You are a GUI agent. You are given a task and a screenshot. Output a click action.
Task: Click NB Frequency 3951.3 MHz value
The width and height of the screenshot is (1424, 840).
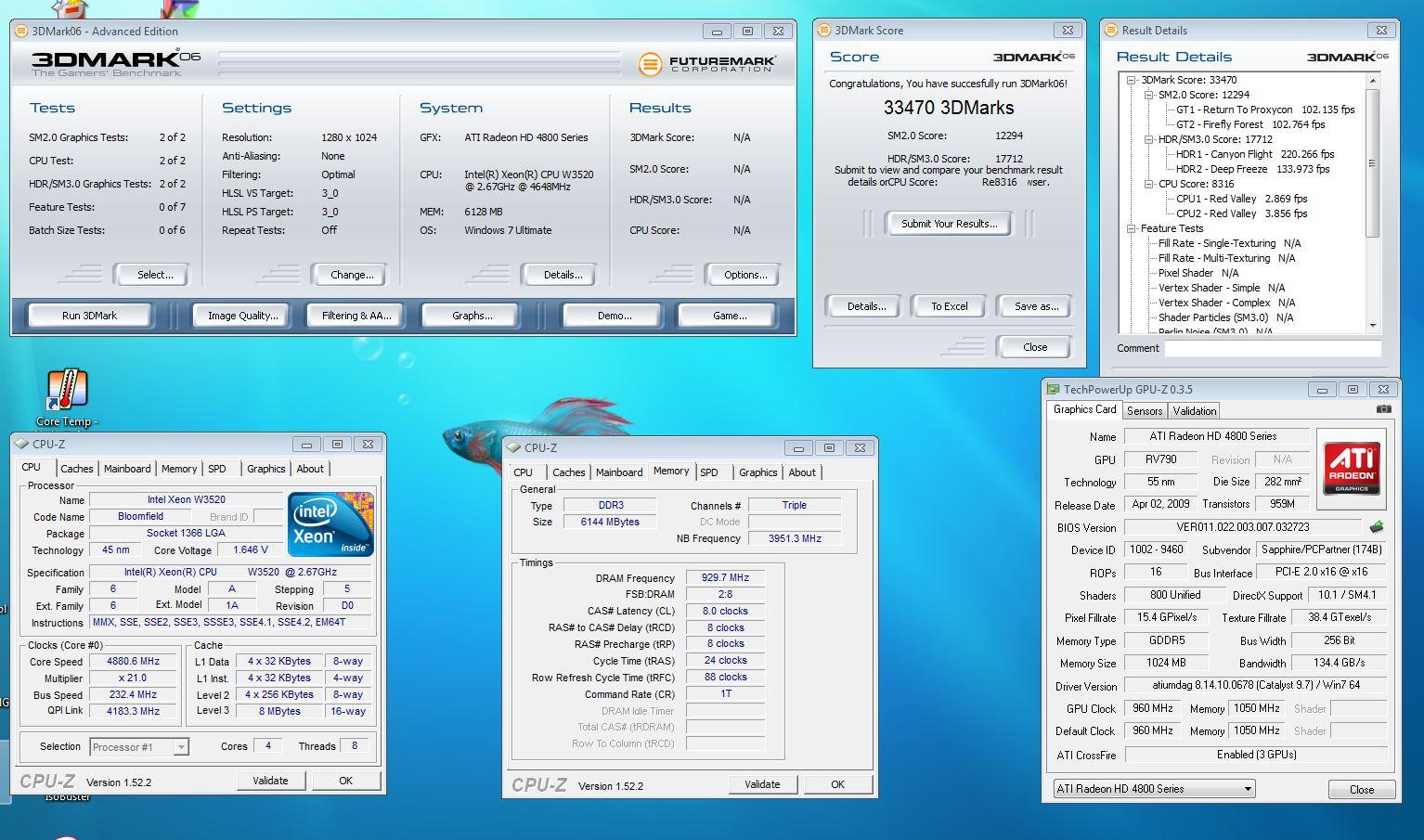coord(795,538)
